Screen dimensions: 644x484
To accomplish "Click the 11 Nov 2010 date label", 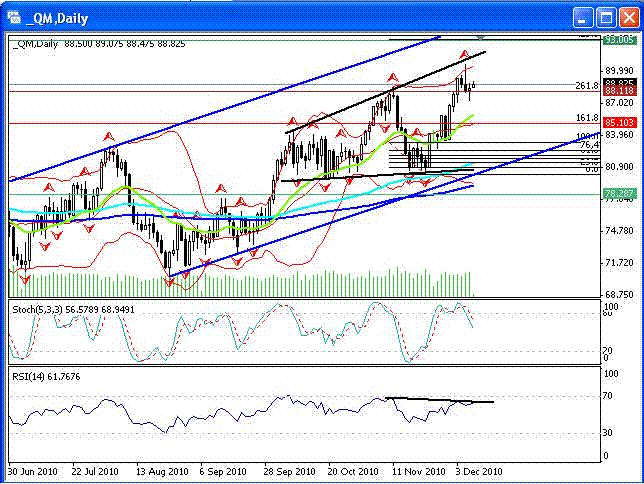I will pyautogui.click(x=419, y=471).
